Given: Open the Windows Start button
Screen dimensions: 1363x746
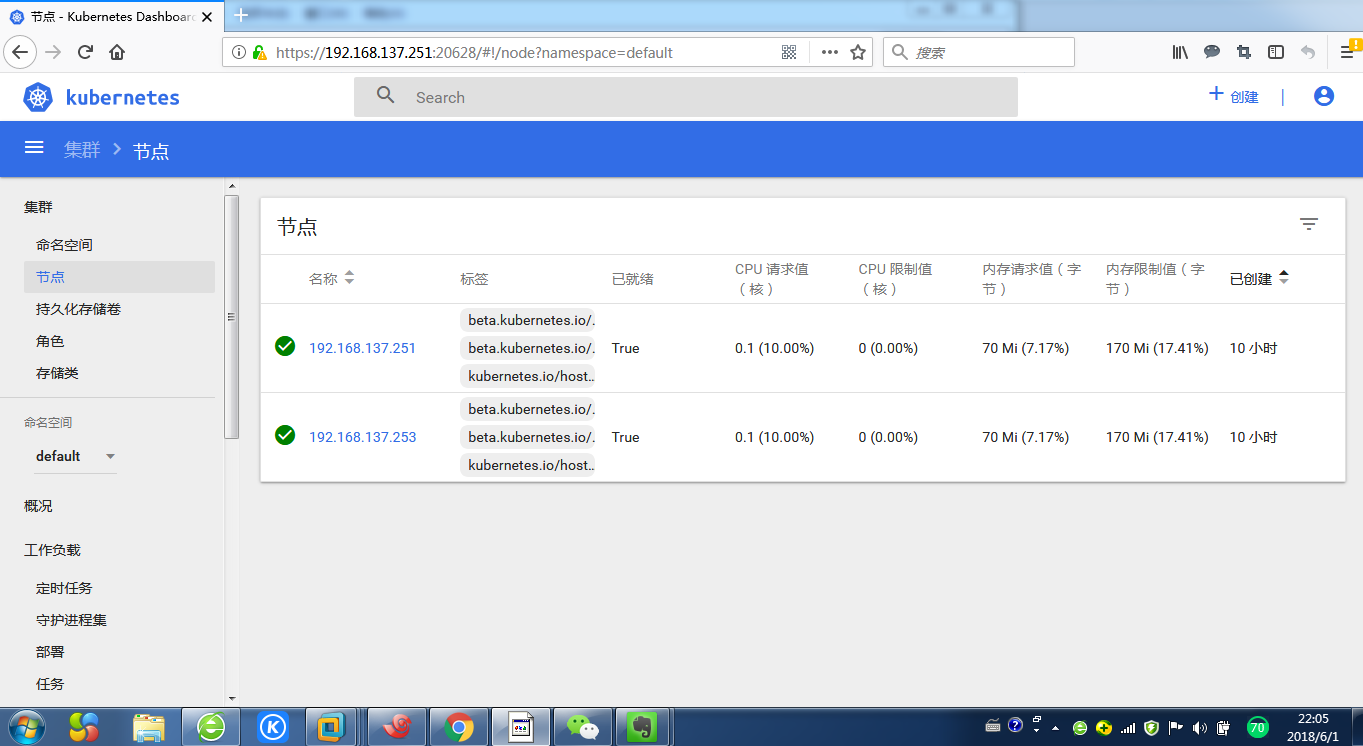Looking at the screenshot, I should tap(26, 727).
